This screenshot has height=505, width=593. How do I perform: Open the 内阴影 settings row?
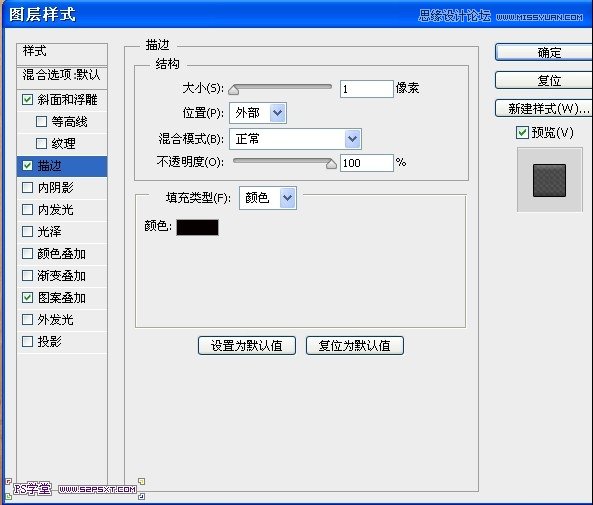pos(62,188)
